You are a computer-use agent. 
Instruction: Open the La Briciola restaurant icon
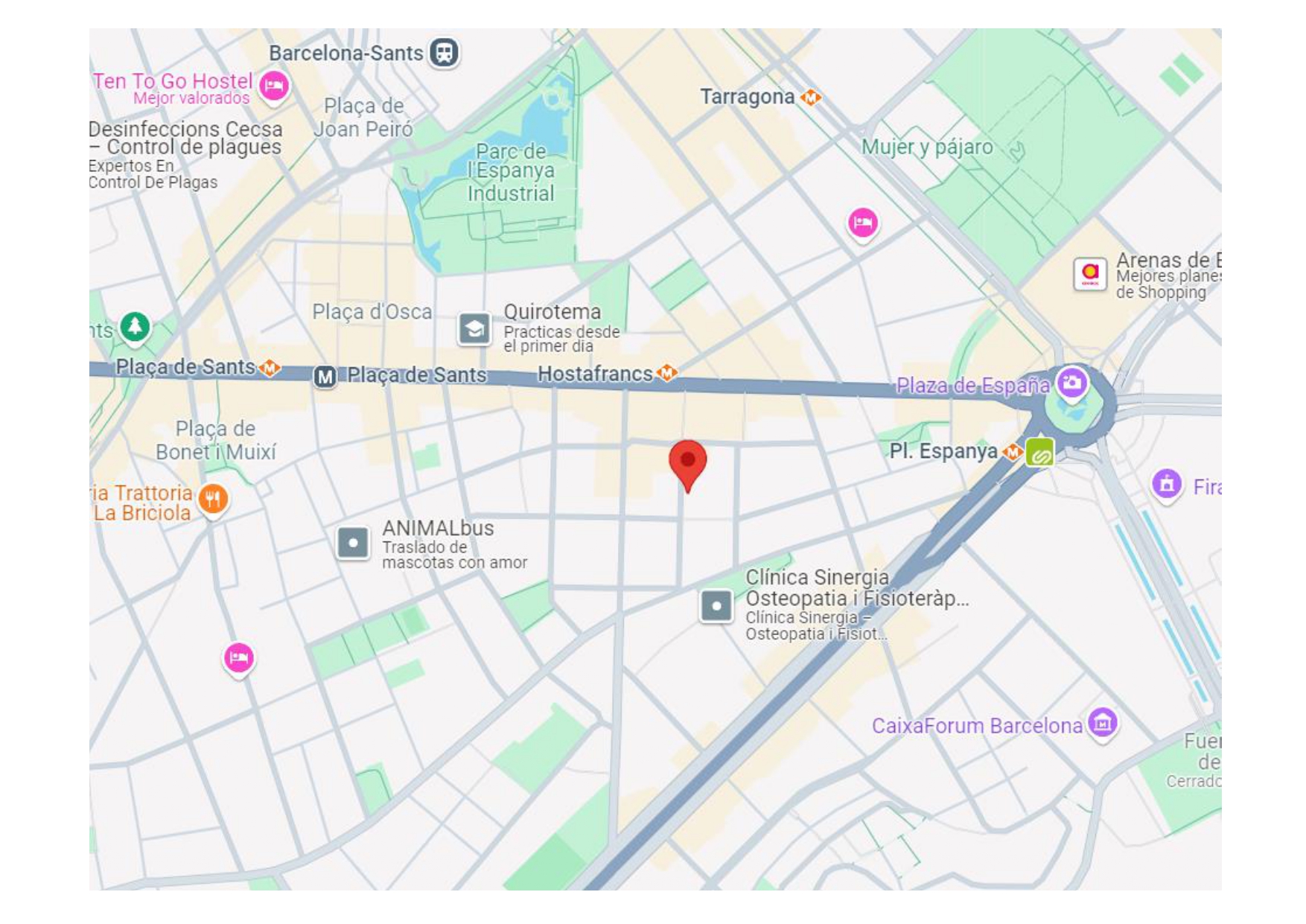(x=213, y=500)
